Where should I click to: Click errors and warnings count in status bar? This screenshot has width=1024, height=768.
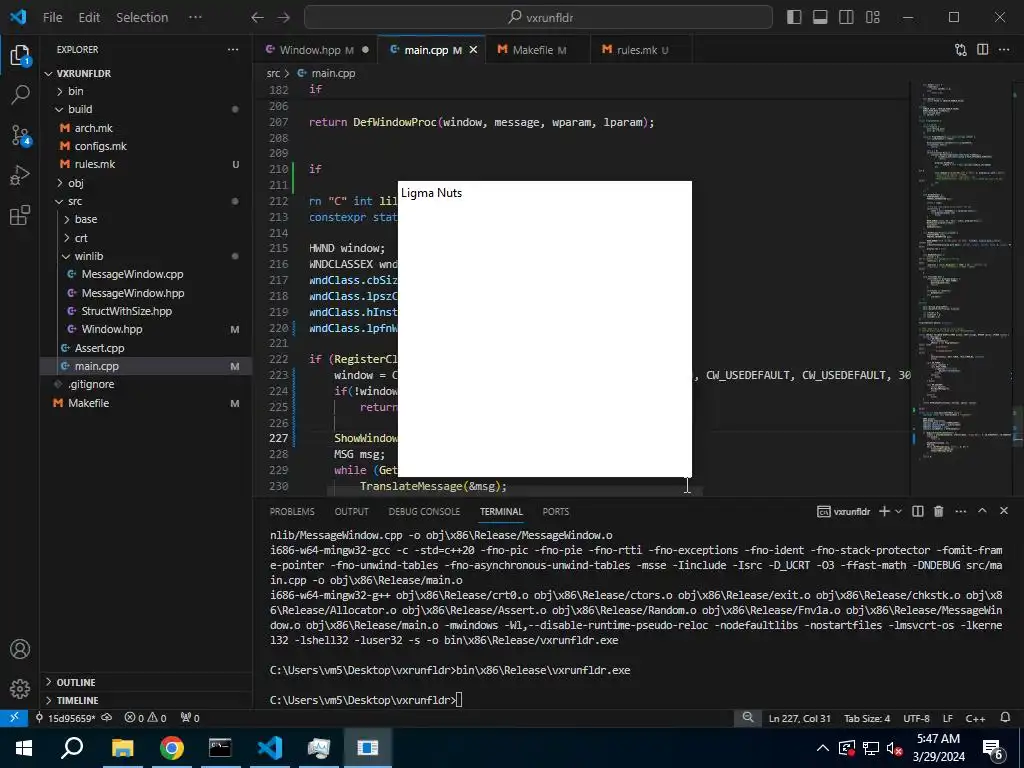146,718
